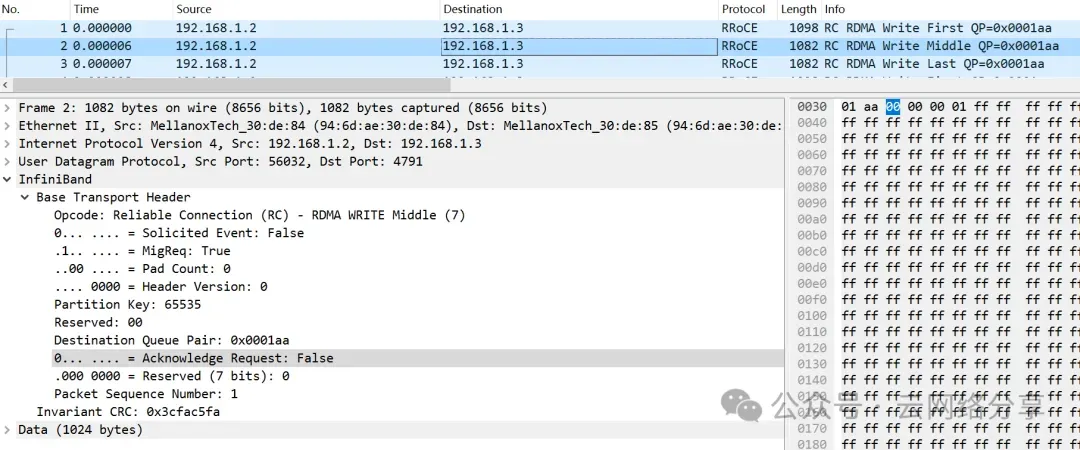Image resolution: width=1080 pixels, height=450 pixels.
Task: Expand Internet Protocol Version 4 details
Action: (x=8, y=144)
